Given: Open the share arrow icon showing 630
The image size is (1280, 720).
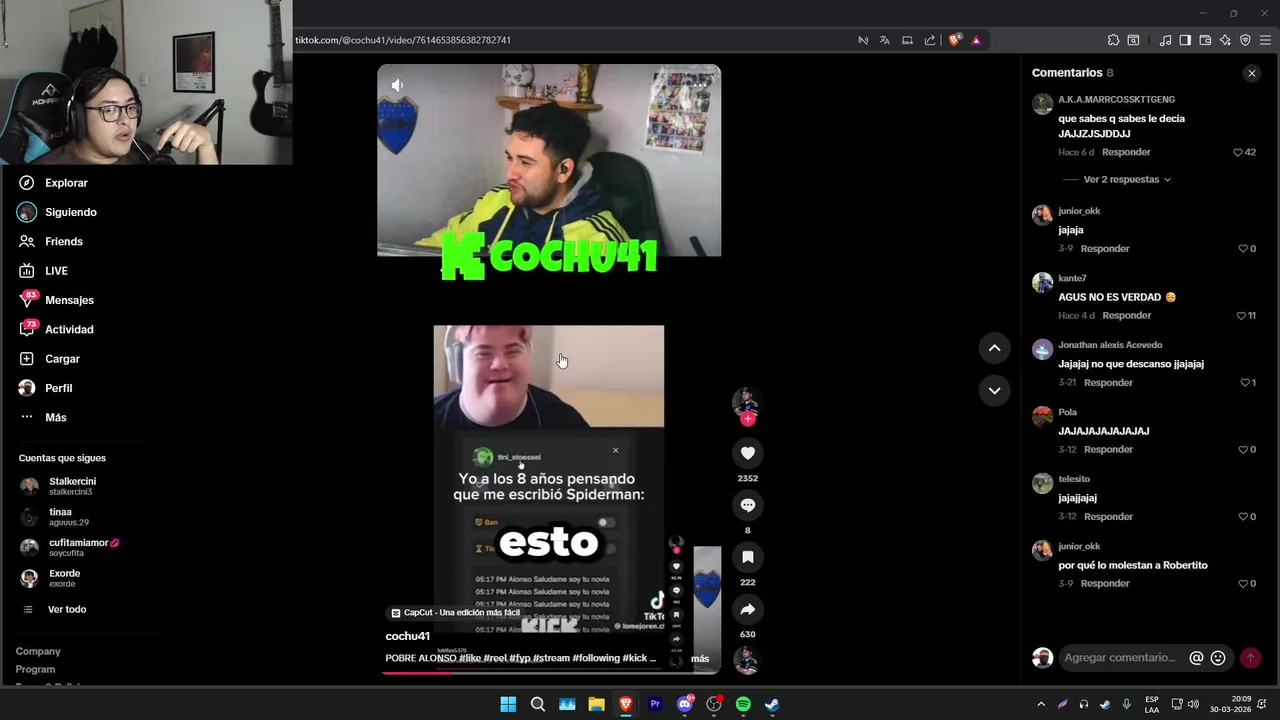Looking at the screenshot, I should pos(747,609).
